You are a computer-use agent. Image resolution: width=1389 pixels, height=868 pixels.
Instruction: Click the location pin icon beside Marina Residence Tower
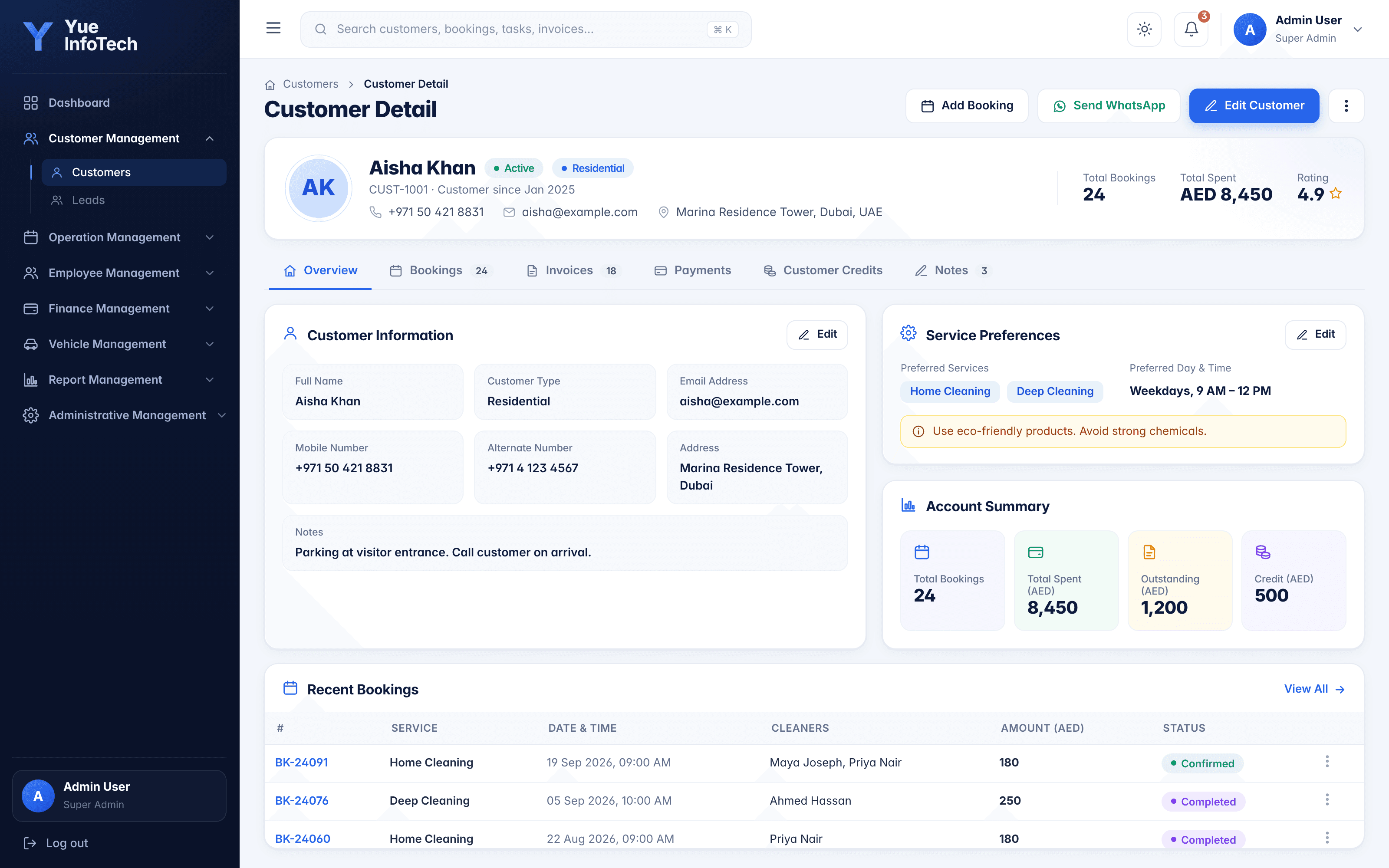coord(664,212)
